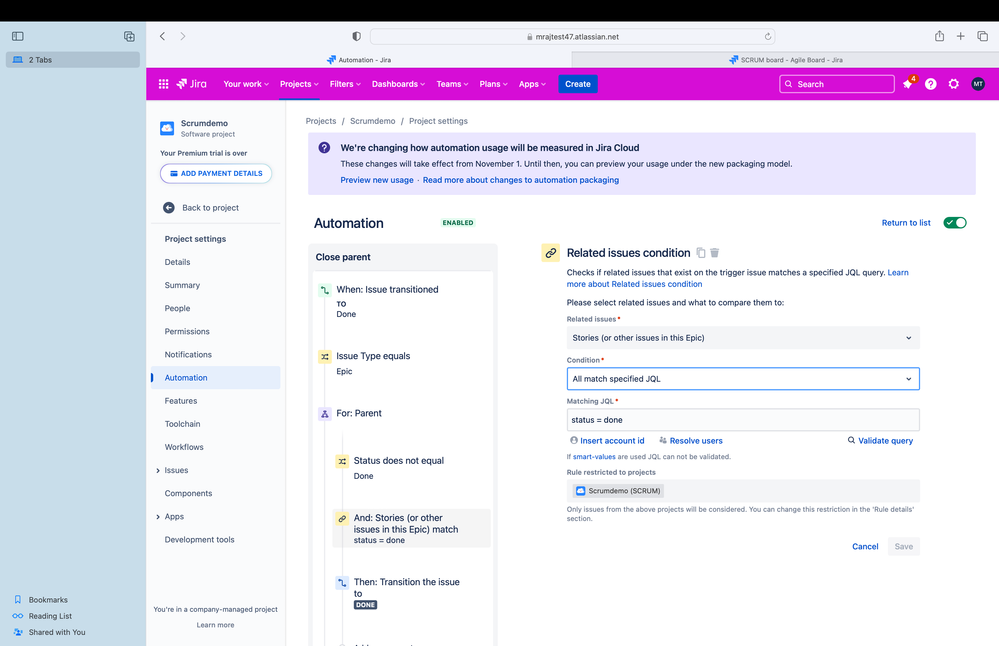The image size is (999, 646).
Task: Click the Create button
Action: pos(578,84)
